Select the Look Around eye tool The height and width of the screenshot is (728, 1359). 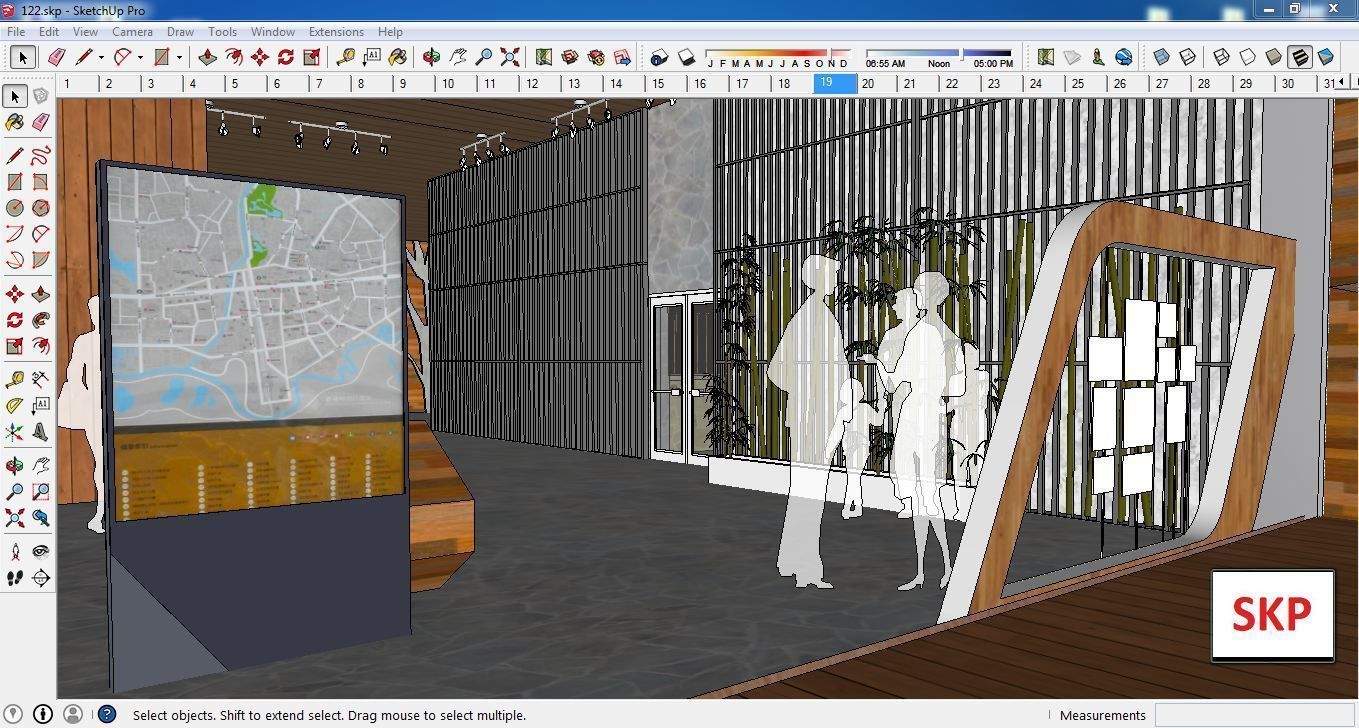click(x=40, y=552)
